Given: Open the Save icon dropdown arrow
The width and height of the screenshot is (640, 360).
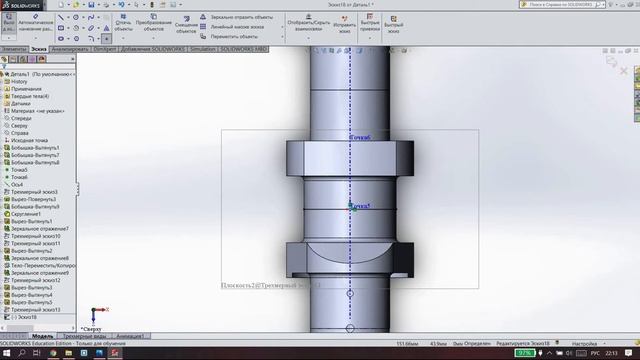Looking at the screenshot, I should [98, 5].
